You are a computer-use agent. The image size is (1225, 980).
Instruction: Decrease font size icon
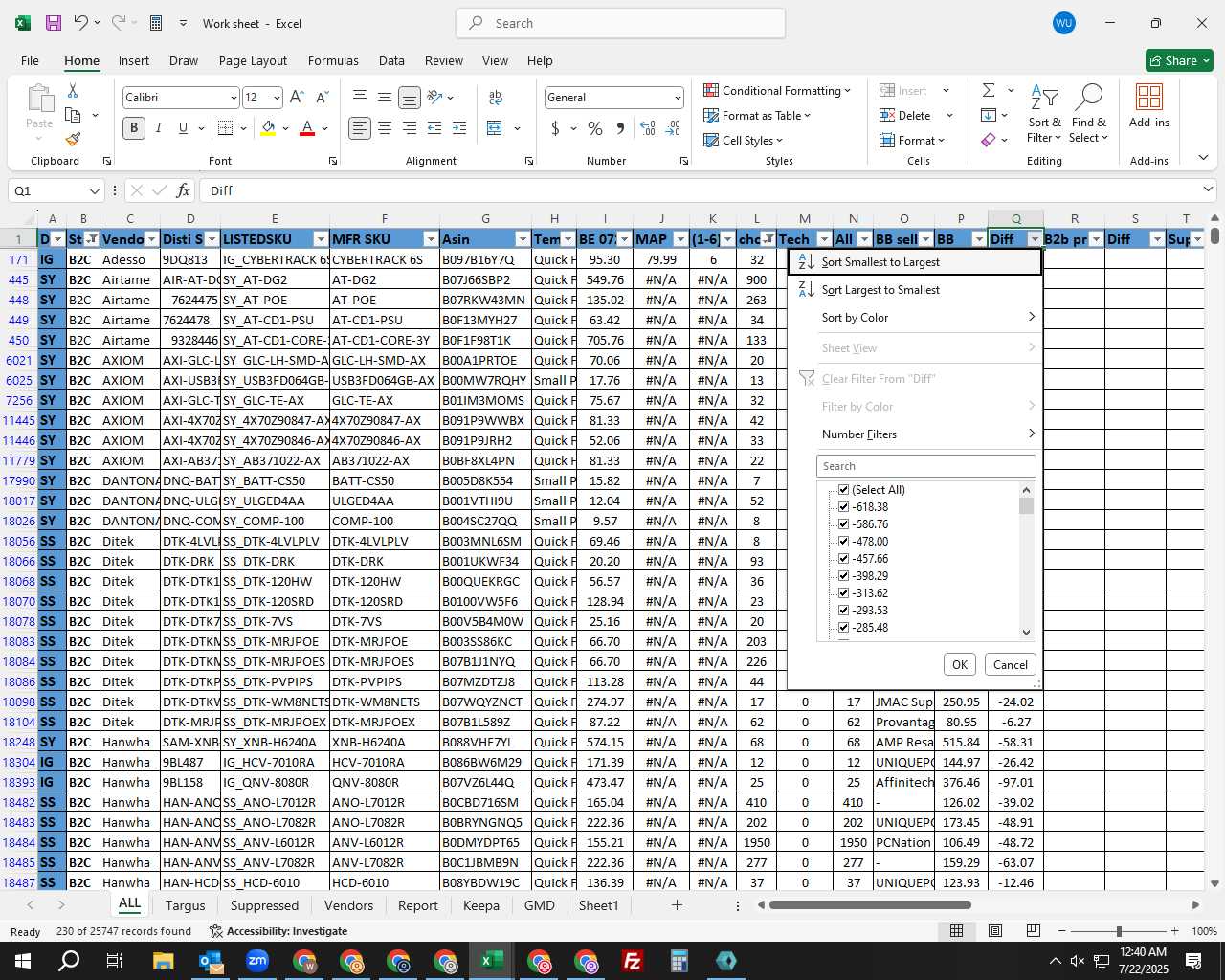(x=322, y=97)
